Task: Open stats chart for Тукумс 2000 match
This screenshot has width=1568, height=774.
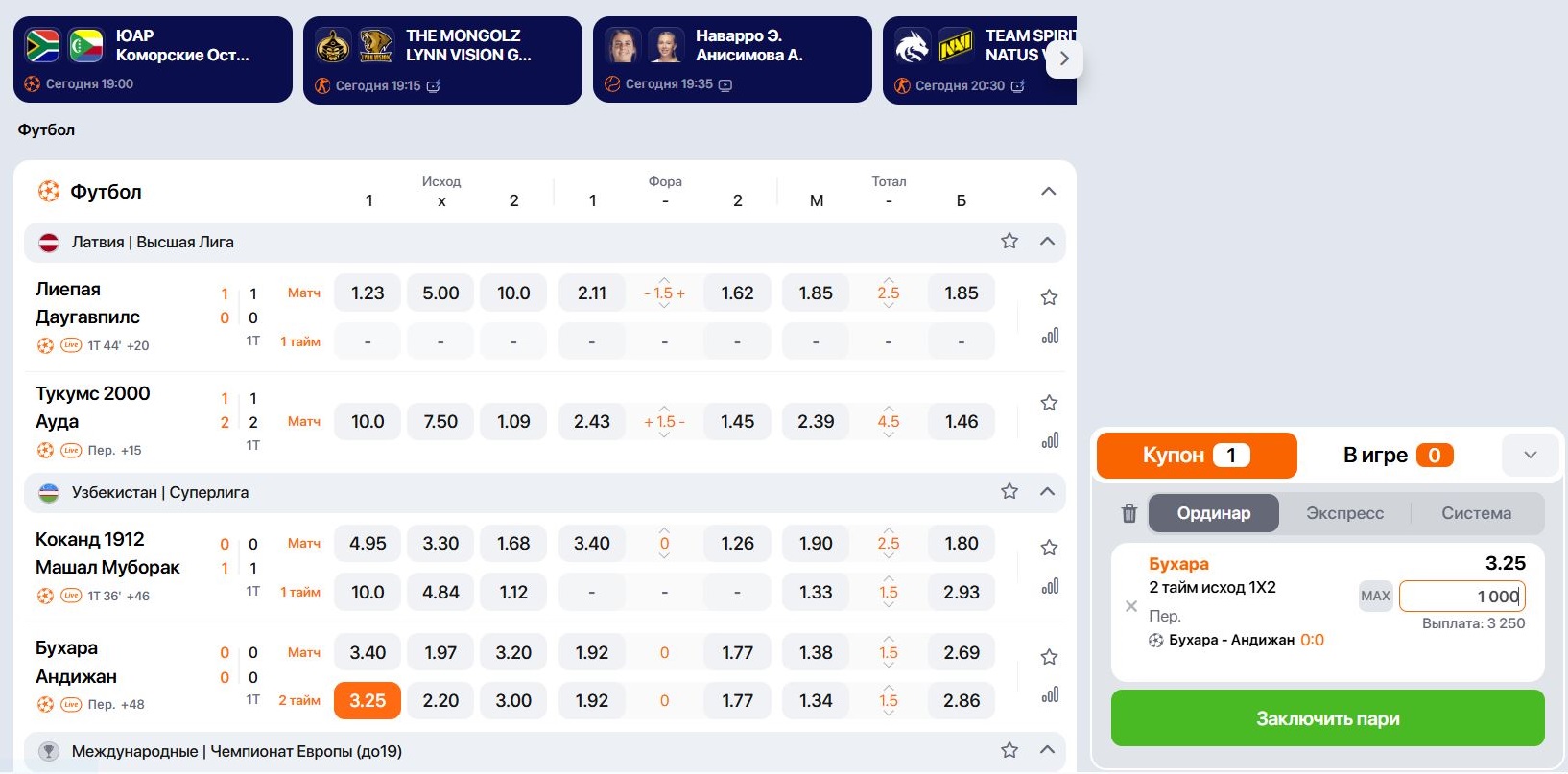Action: coord(1050,440)
